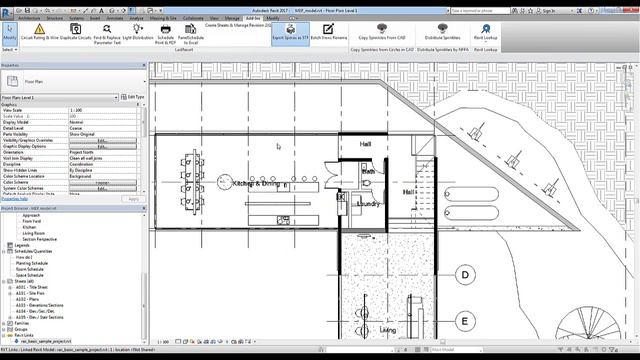This screenshot has height=360, width=640.
Task: Switch to the Annotate tab
Action: [115, 18]
